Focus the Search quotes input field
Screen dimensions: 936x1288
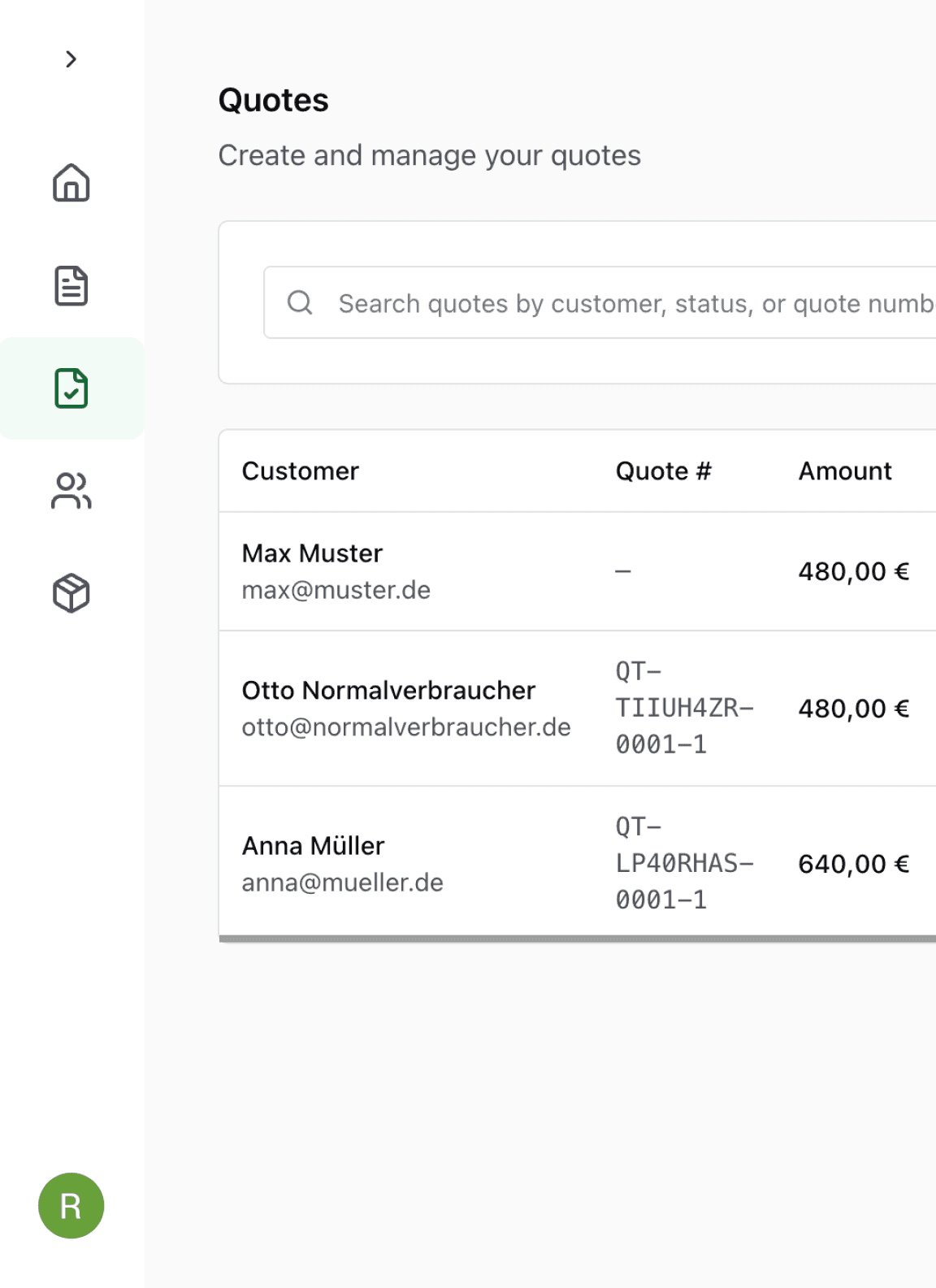click(x=600, y=302)
